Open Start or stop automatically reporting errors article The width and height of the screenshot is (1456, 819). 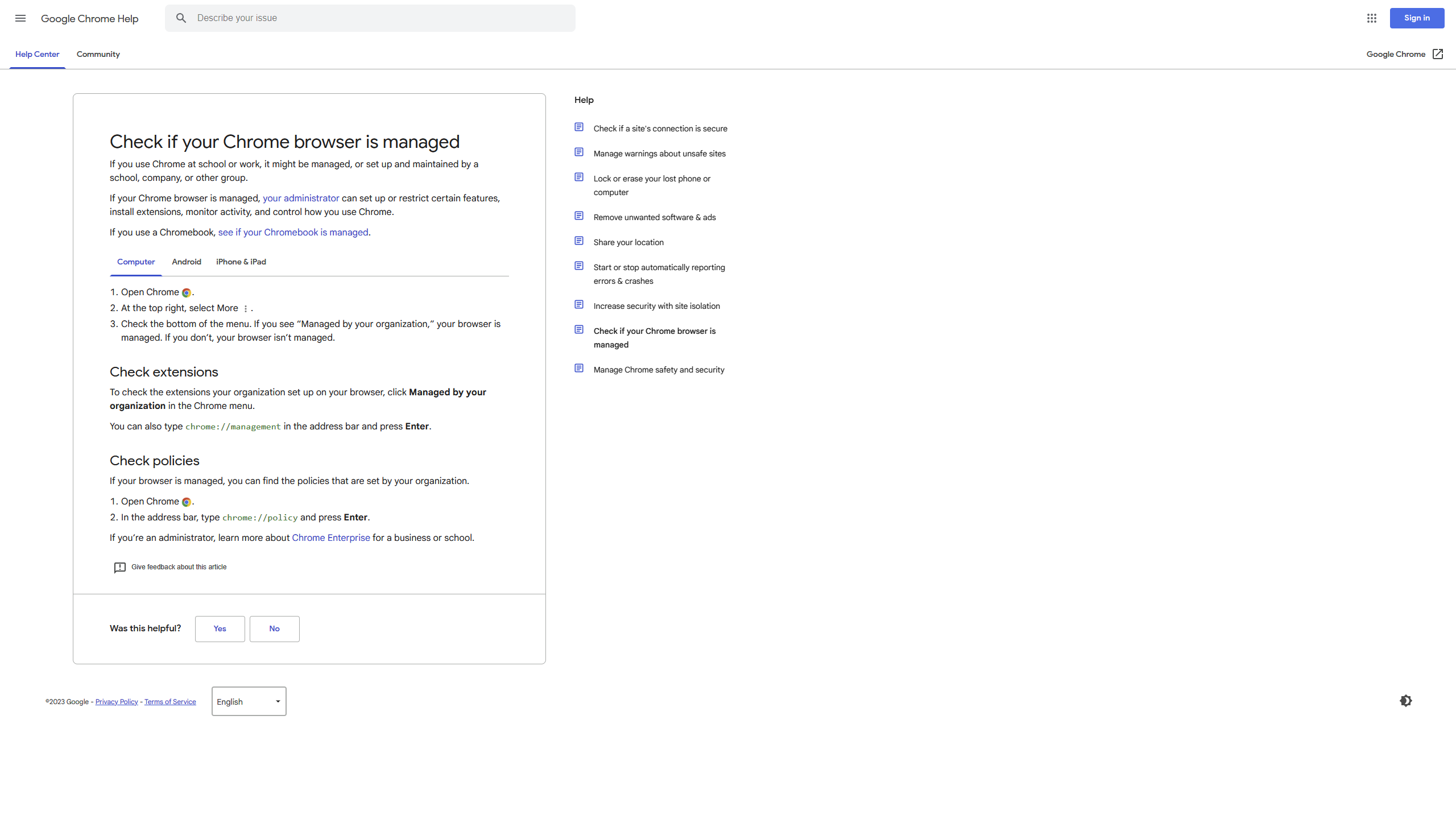coord(659,274)
